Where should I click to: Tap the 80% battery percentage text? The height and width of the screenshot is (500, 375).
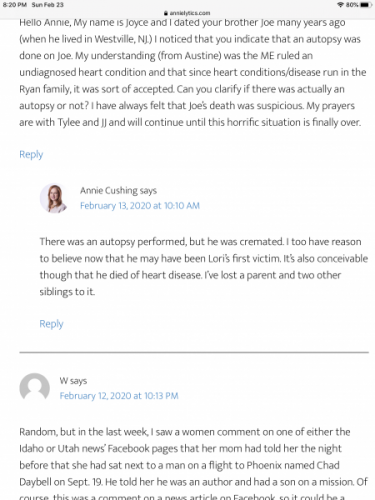coord(352,5)
